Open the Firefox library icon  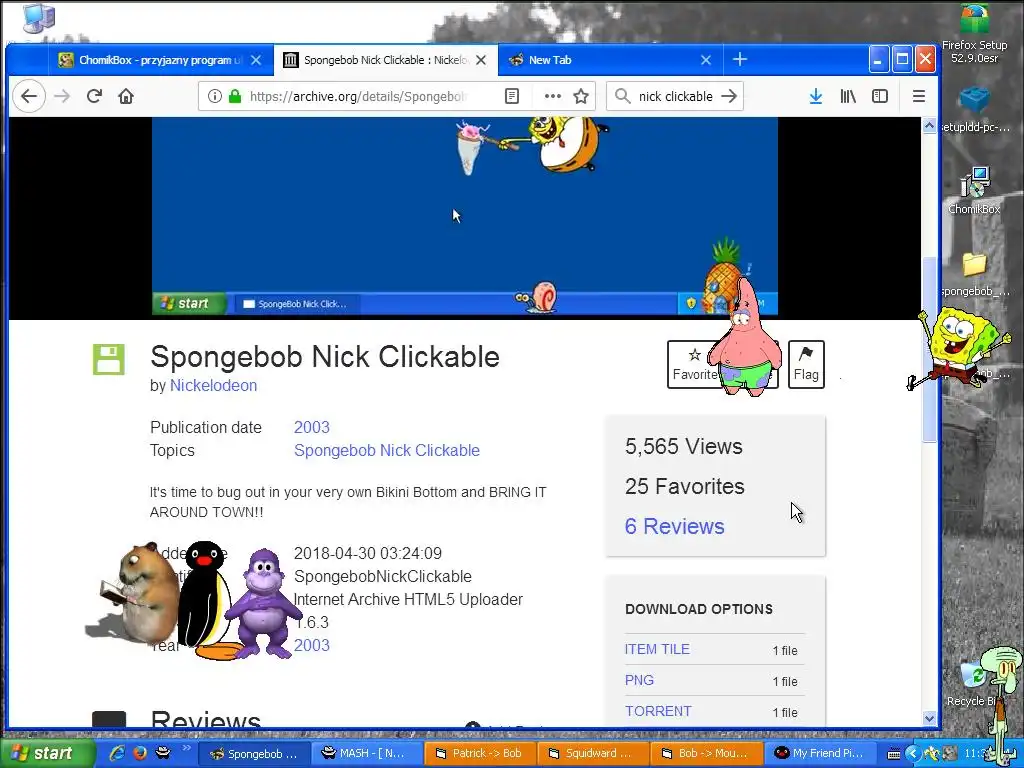tap(848, 97)
